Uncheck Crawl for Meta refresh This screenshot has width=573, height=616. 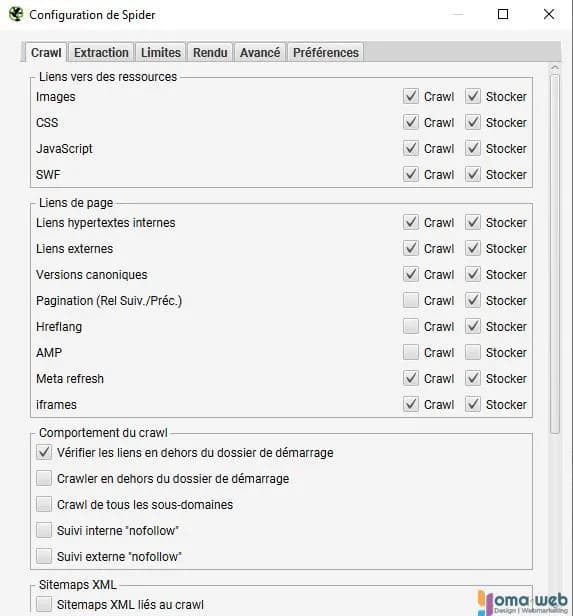[x=411, y=378]
